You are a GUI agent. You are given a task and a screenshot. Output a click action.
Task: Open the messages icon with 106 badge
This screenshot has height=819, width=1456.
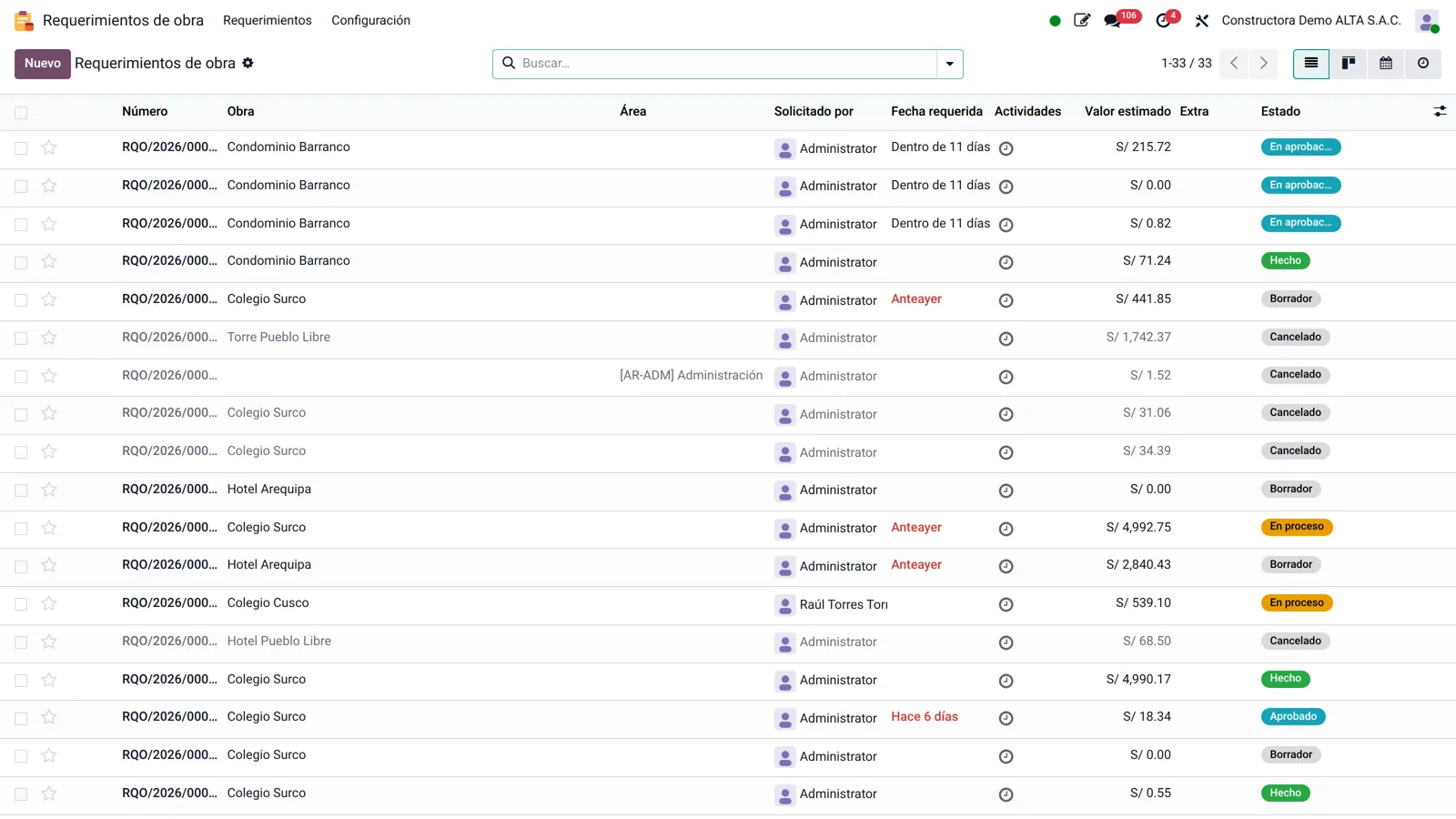pyautogui.click(x=1113, y=20)
